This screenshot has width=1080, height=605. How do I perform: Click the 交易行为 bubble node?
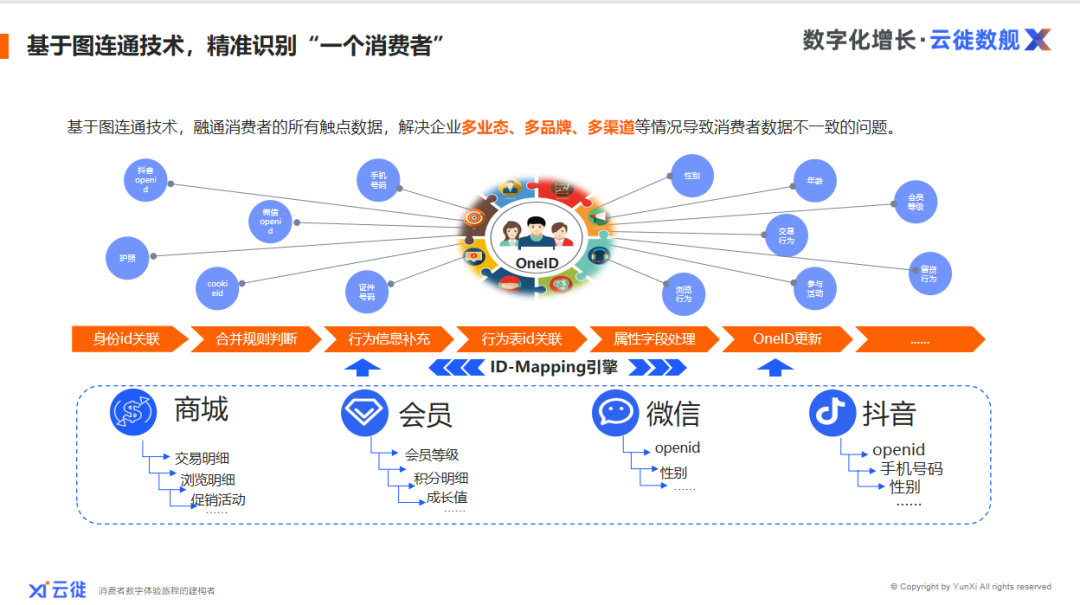(787, 236)
